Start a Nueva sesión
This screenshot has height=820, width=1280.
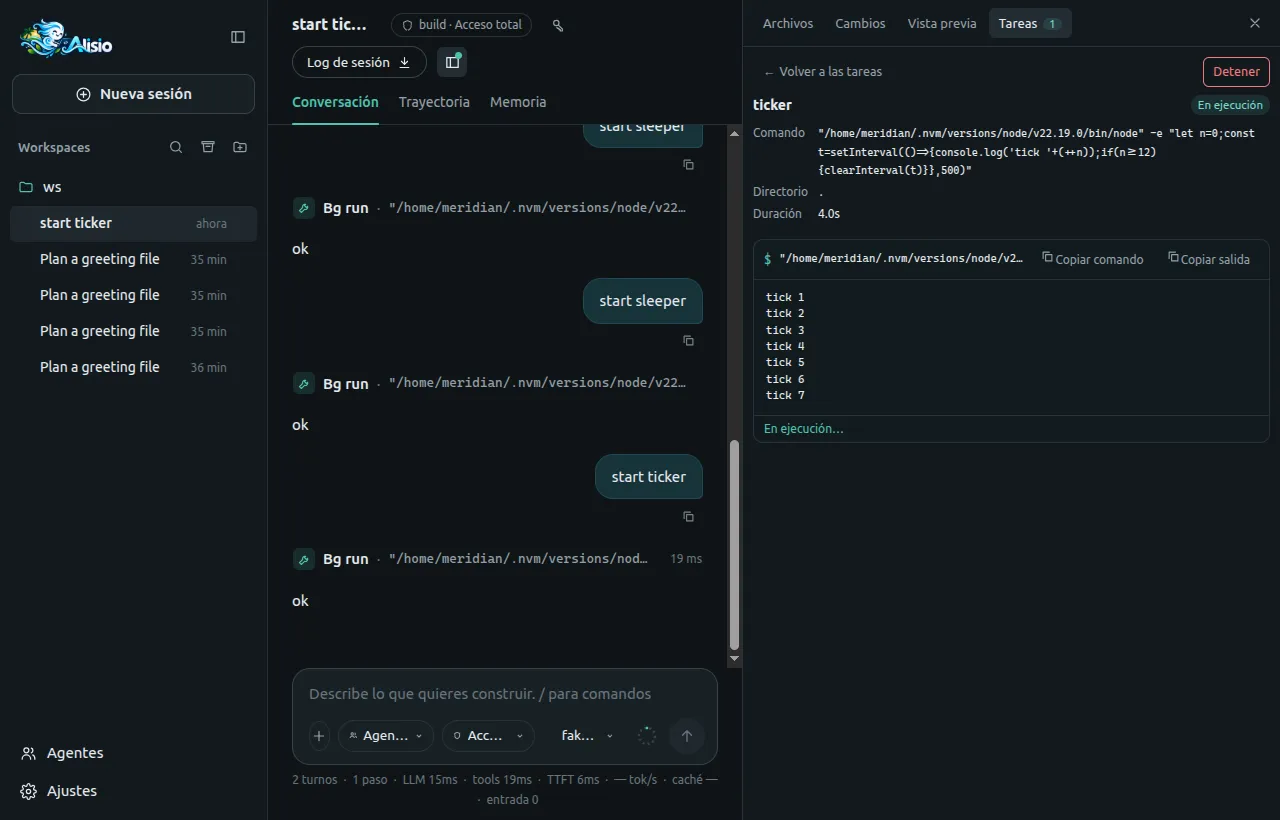coord(133,94)
